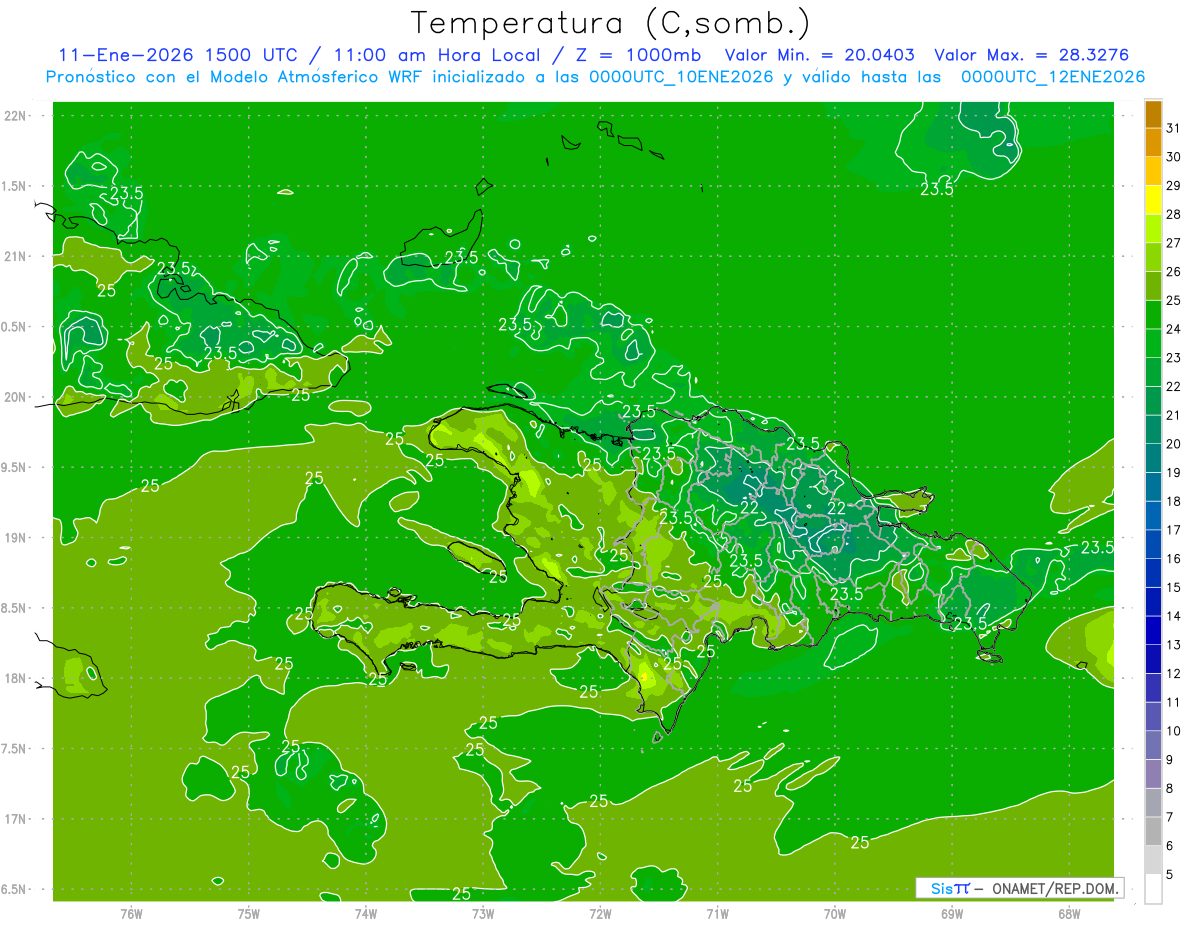Click the latitude axis label '20N'
Viewport: 1200px width, 927px height.
15,397
